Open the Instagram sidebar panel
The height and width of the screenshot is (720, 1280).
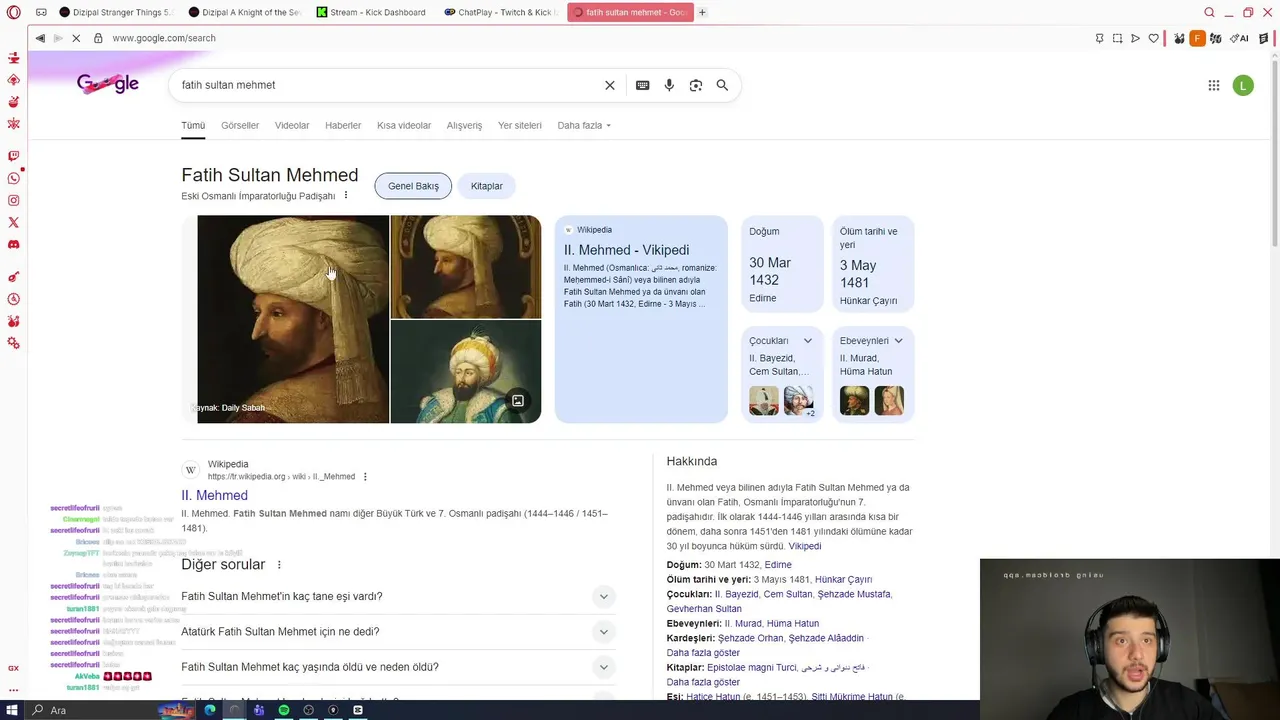pyautogui.click(x=13, y=200)
